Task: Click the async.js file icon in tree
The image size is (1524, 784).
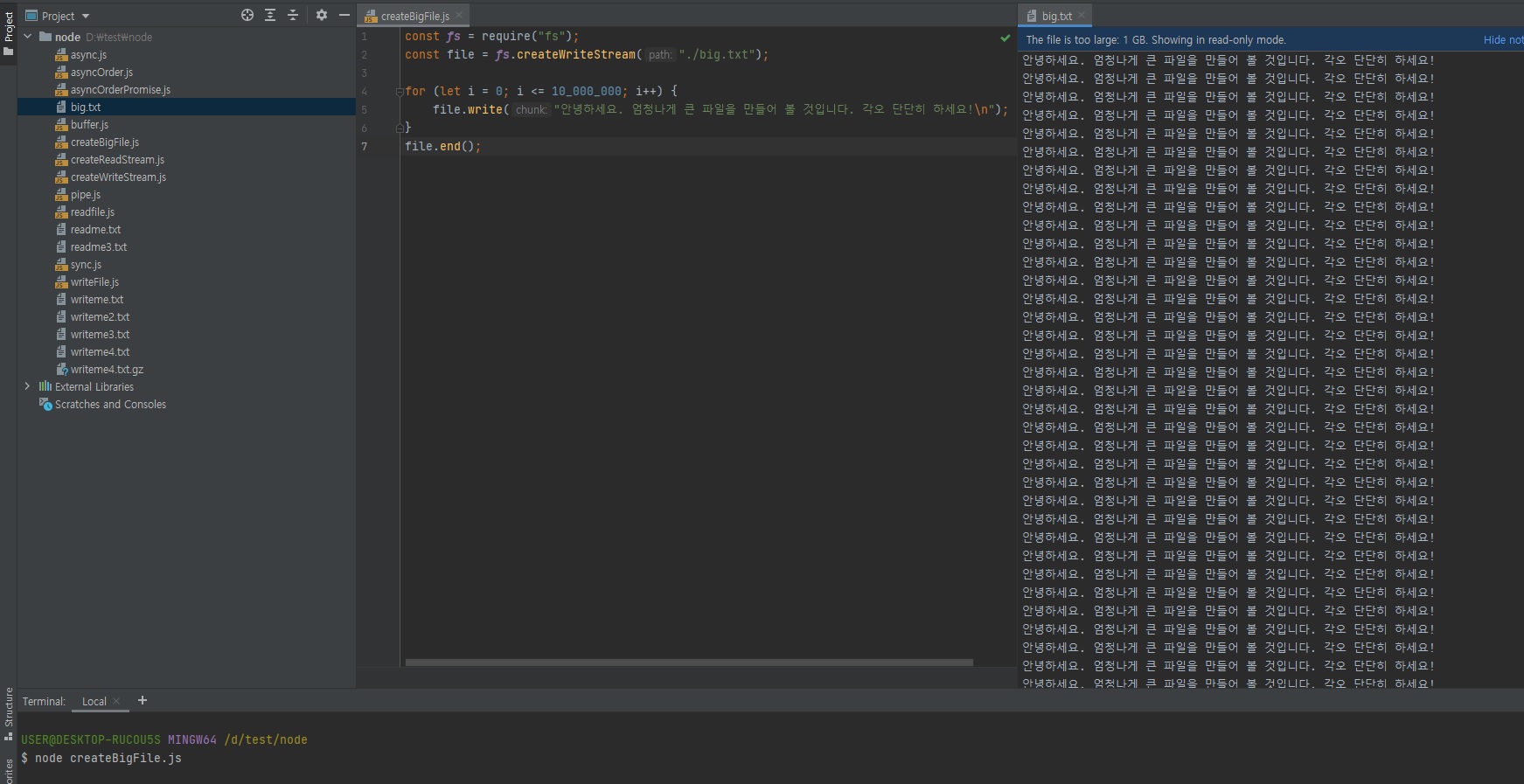Action: point(61,55)
